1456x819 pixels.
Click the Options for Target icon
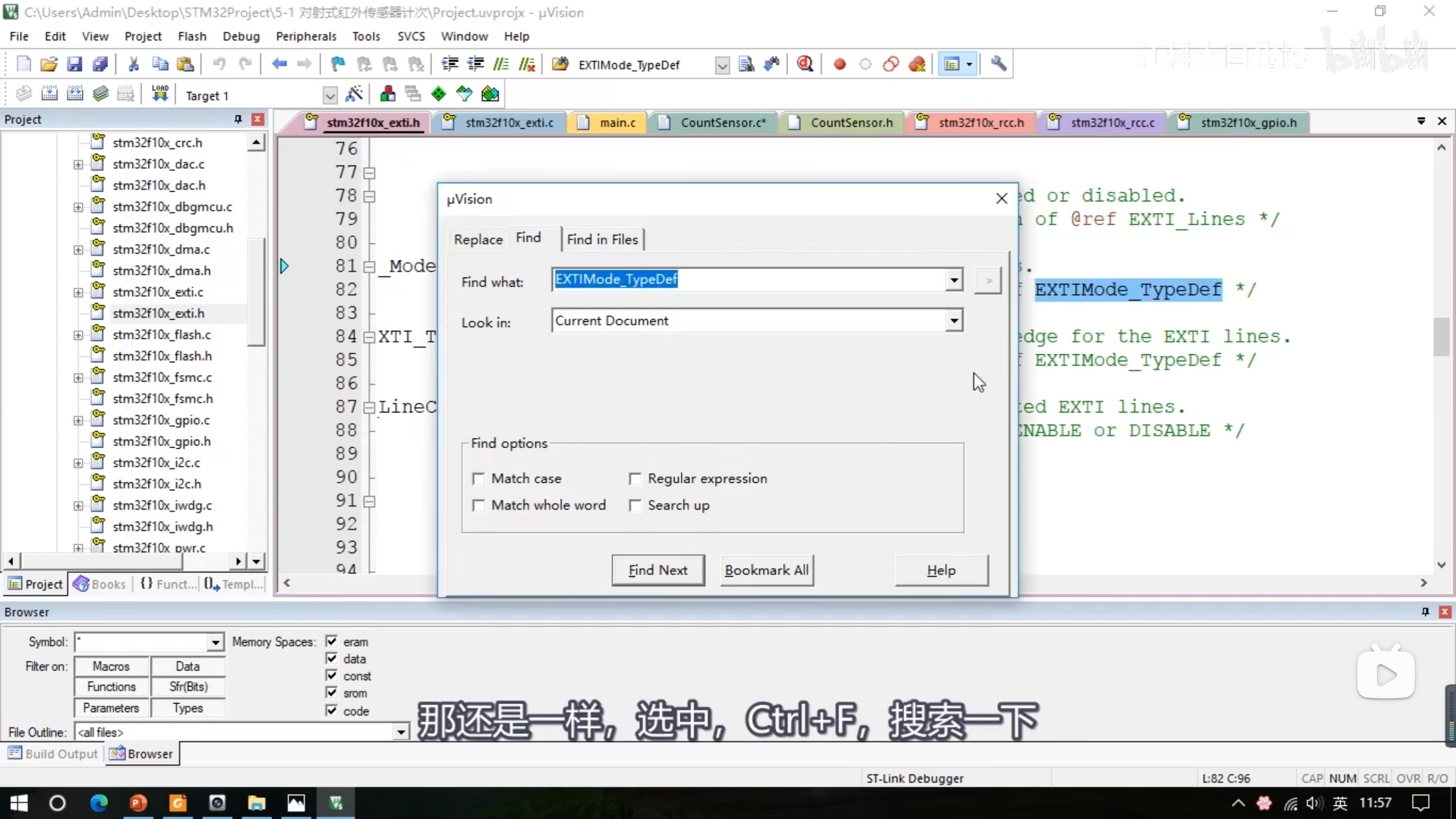click(x=354, y=94)
